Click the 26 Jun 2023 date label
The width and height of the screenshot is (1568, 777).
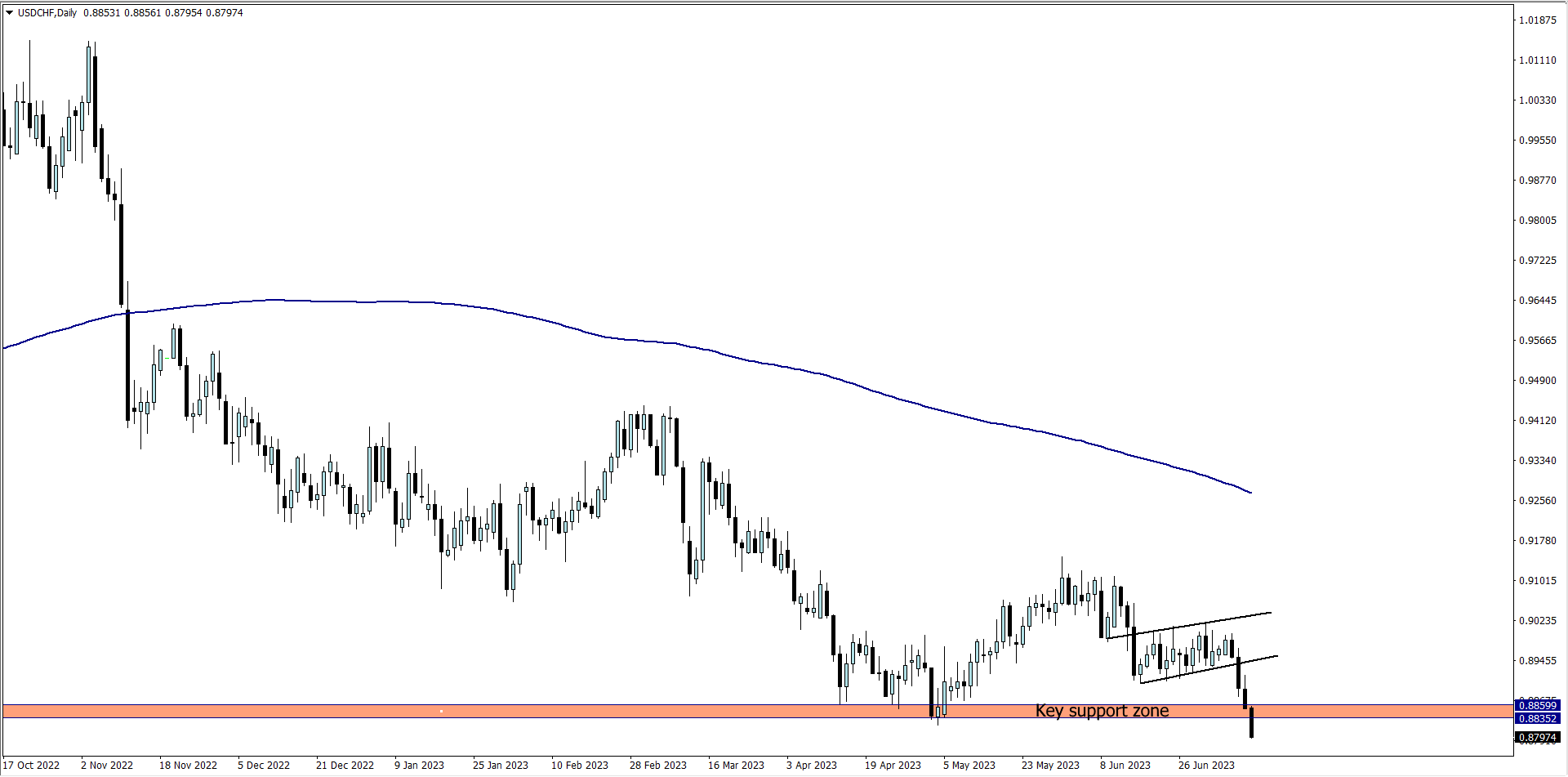point(1206,766)
